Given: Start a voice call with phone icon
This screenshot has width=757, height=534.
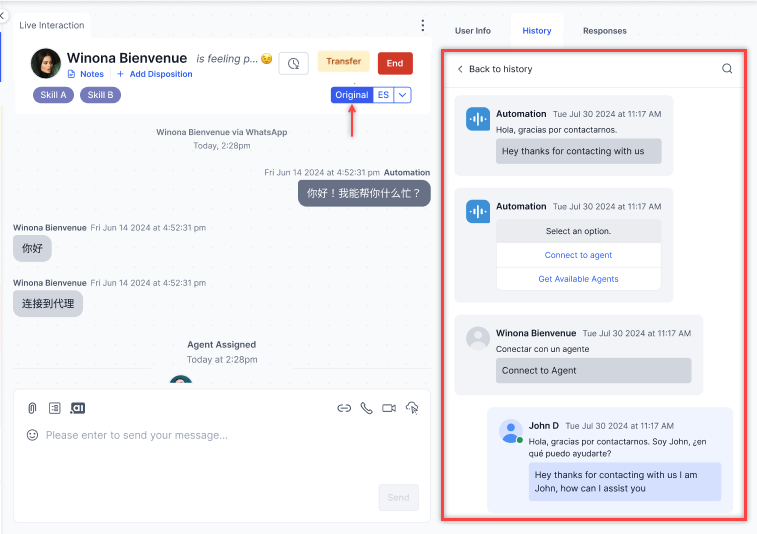Looking at the screenshot, I should 366,408.
